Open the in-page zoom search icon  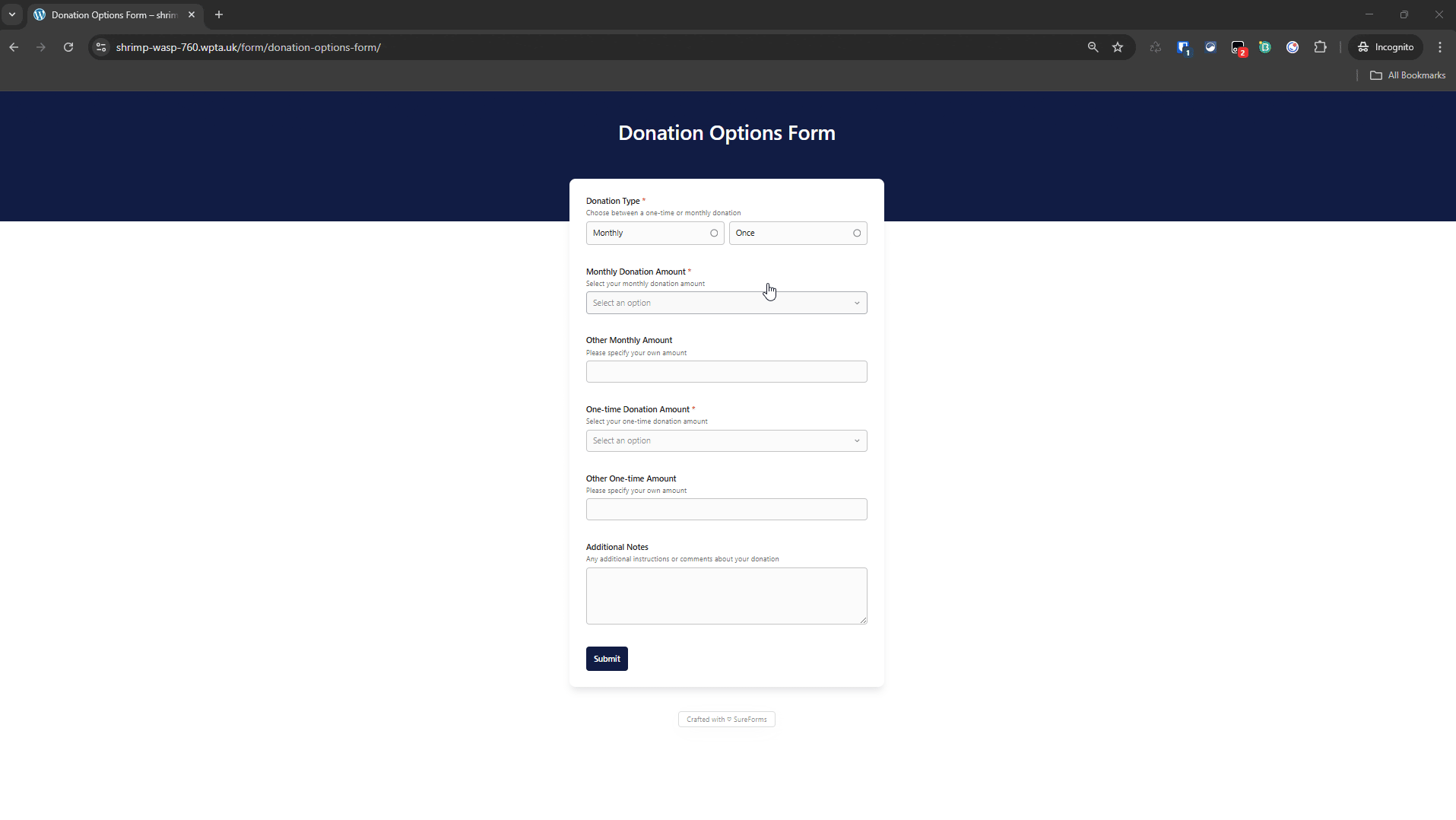coord(1093,47)
